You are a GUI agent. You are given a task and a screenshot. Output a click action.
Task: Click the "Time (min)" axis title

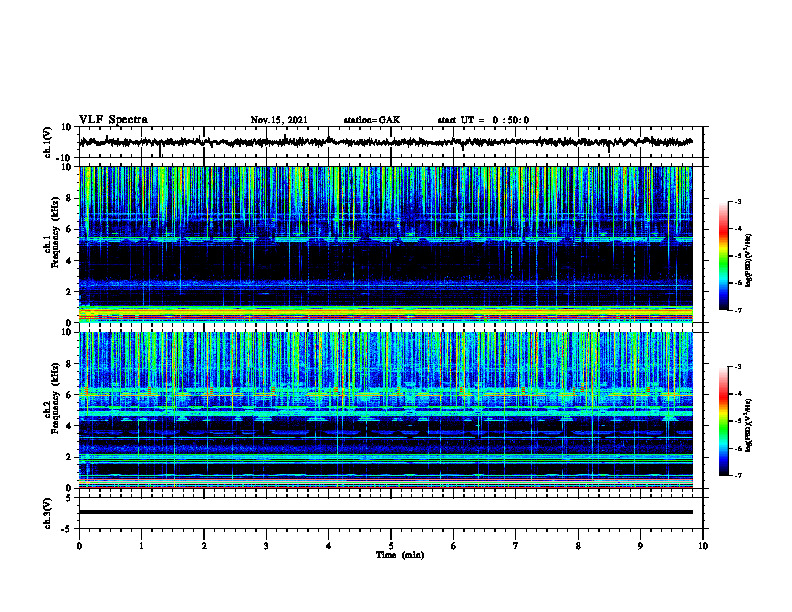coord(400,555)
